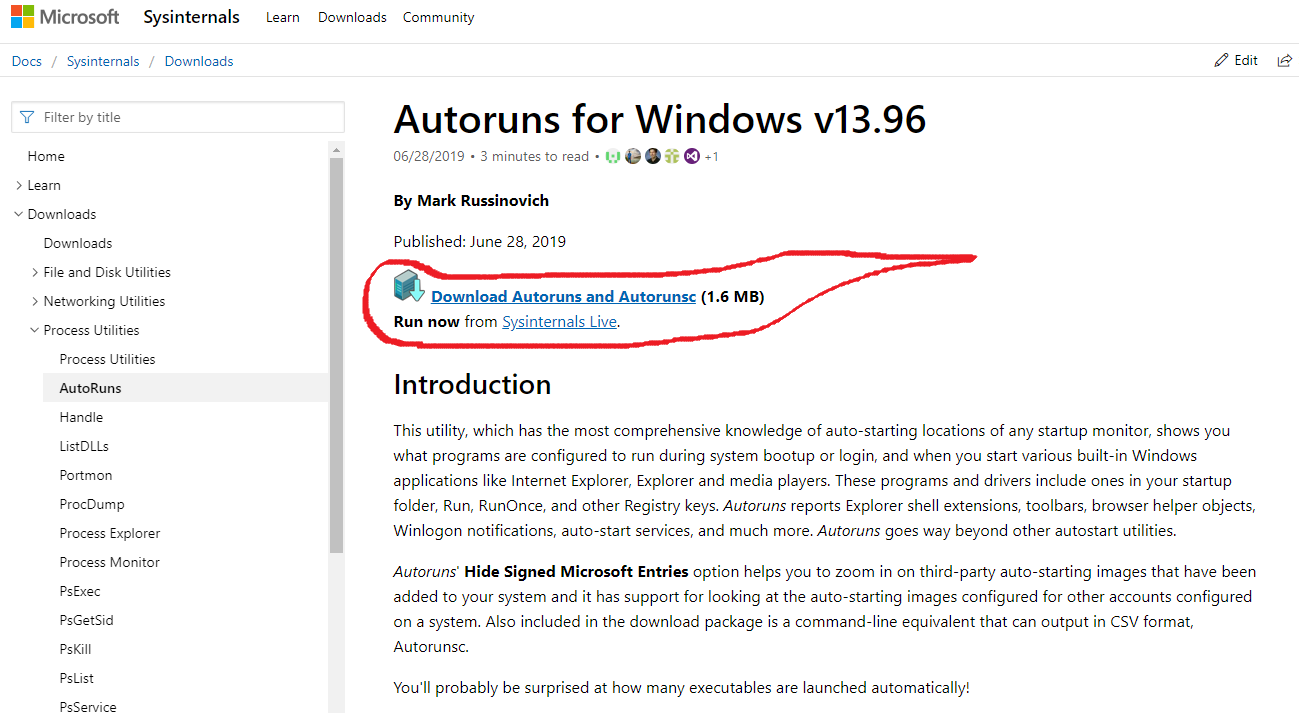Click the Microsoft logo
Screen dimensions: 1299x713
65,17
